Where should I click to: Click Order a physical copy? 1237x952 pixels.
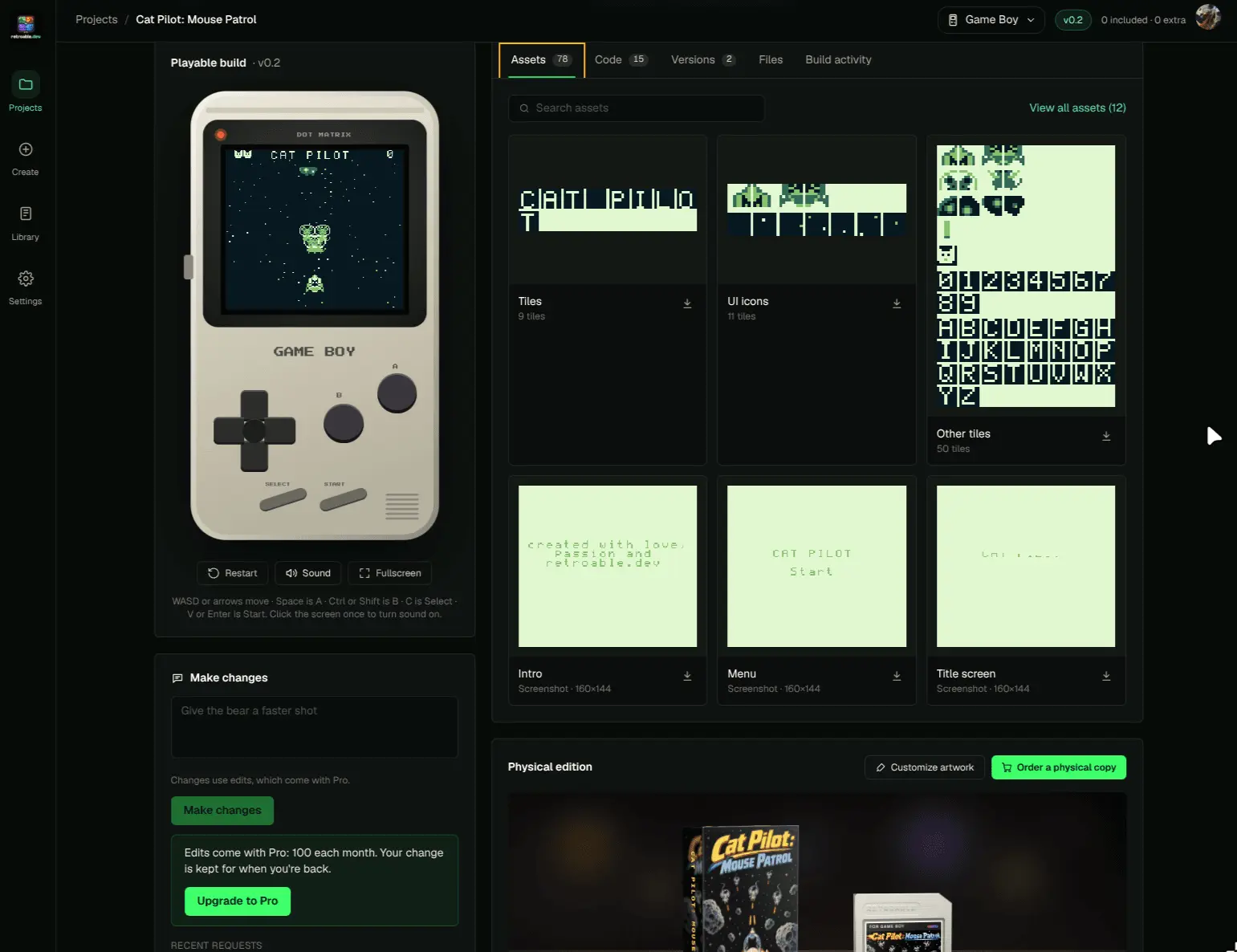[1059, 767]
